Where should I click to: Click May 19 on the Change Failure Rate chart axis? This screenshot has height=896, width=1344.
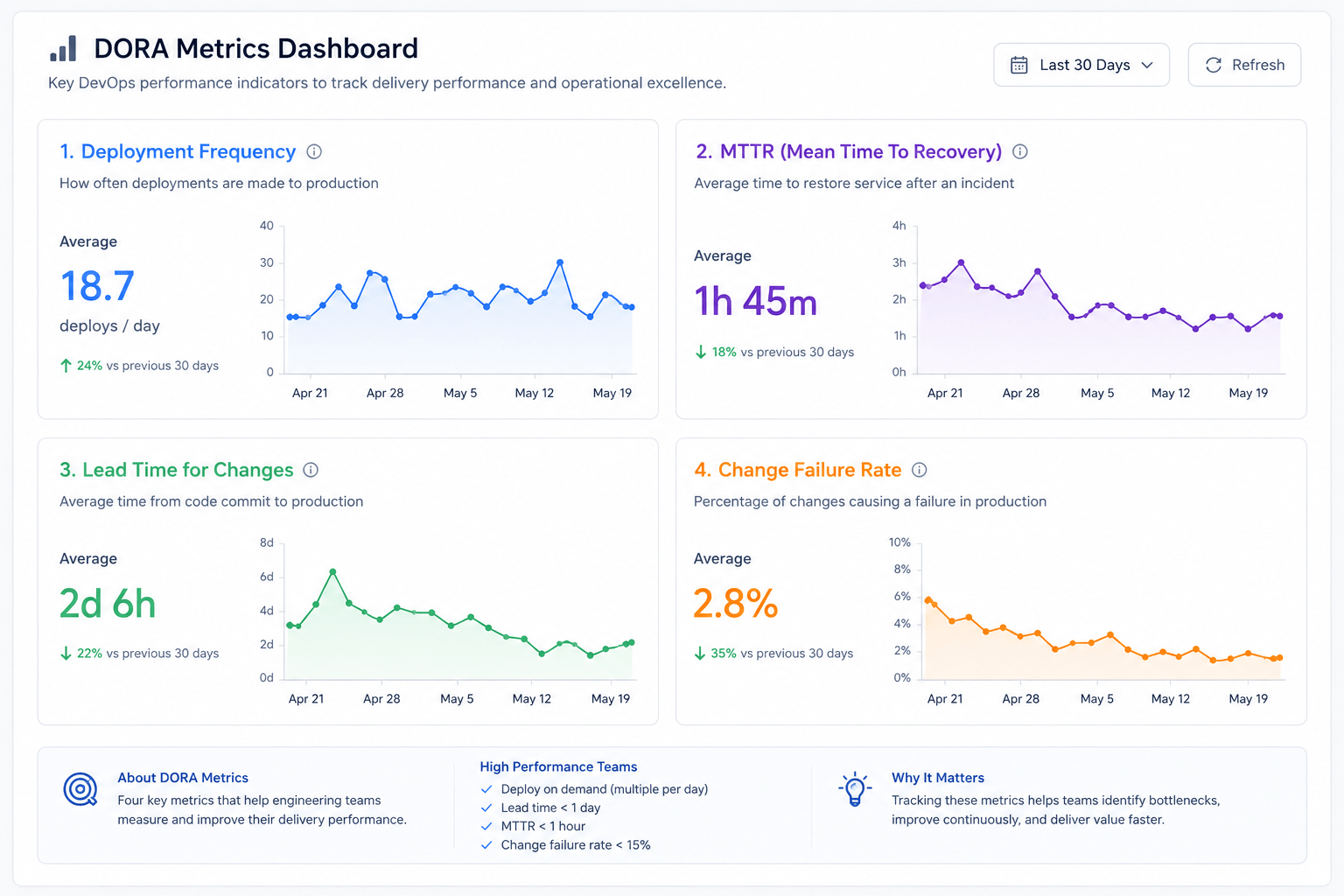[1249, 698]
